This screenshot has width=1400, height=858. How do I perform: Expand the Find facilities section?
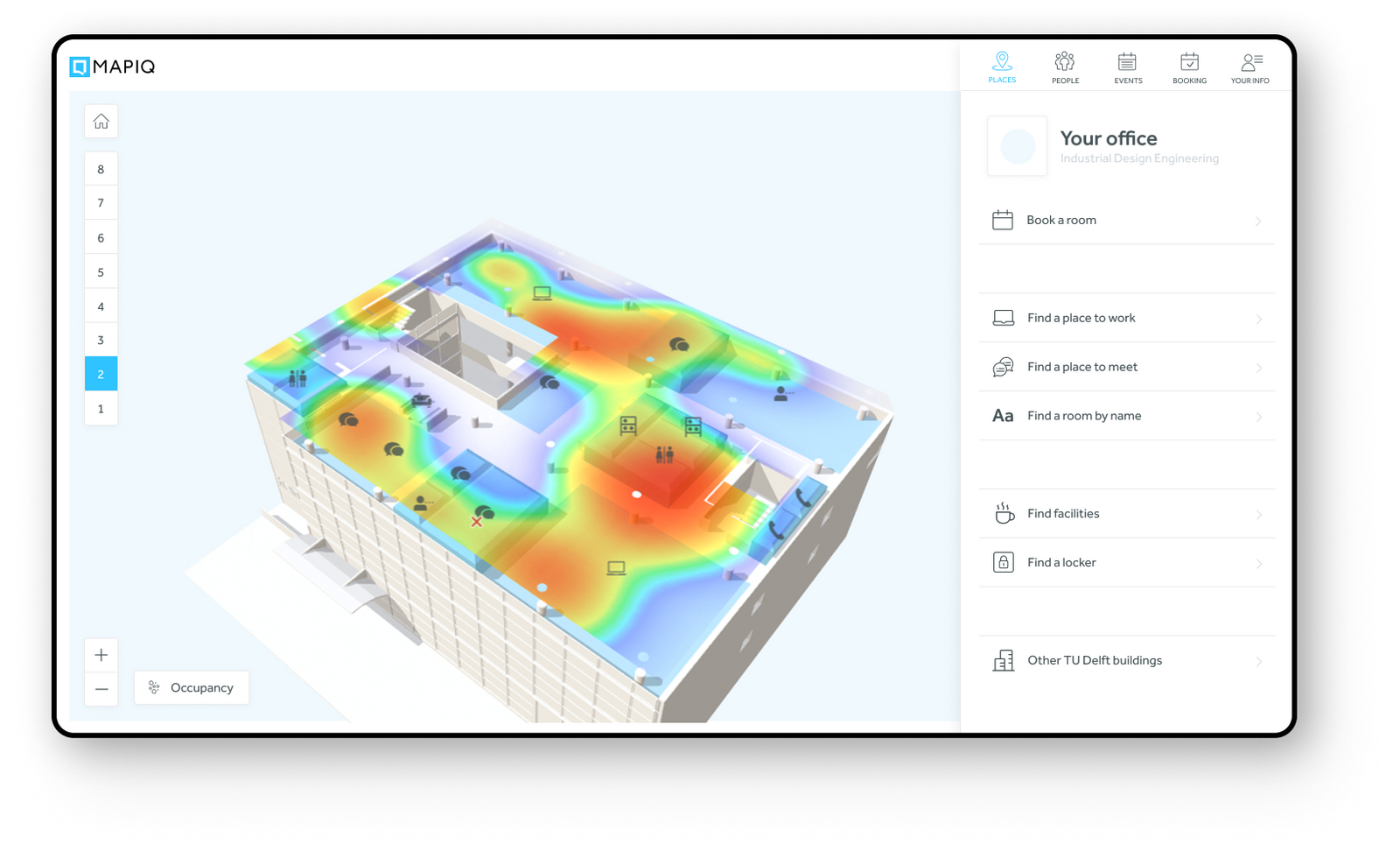pyautogui.click(x=1258, y=513)
